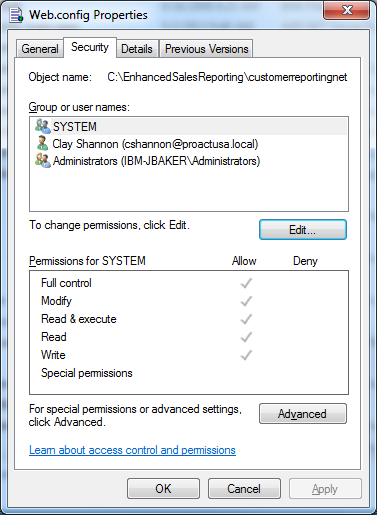Click the Write allow checkmark

point(246,355)
